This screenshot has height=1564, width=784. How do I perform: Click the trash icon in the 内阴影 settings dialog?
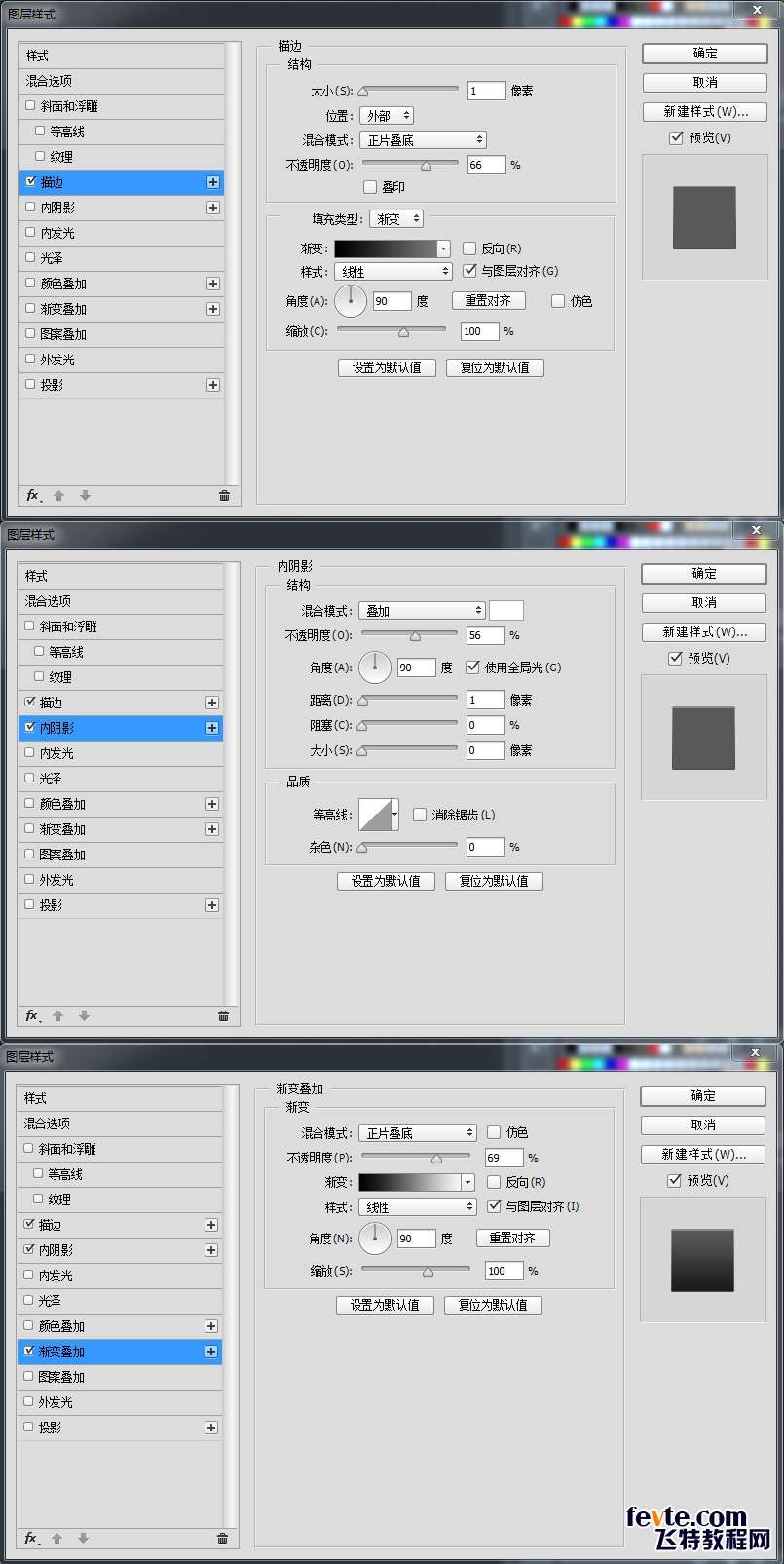[x=223, y=1015]
